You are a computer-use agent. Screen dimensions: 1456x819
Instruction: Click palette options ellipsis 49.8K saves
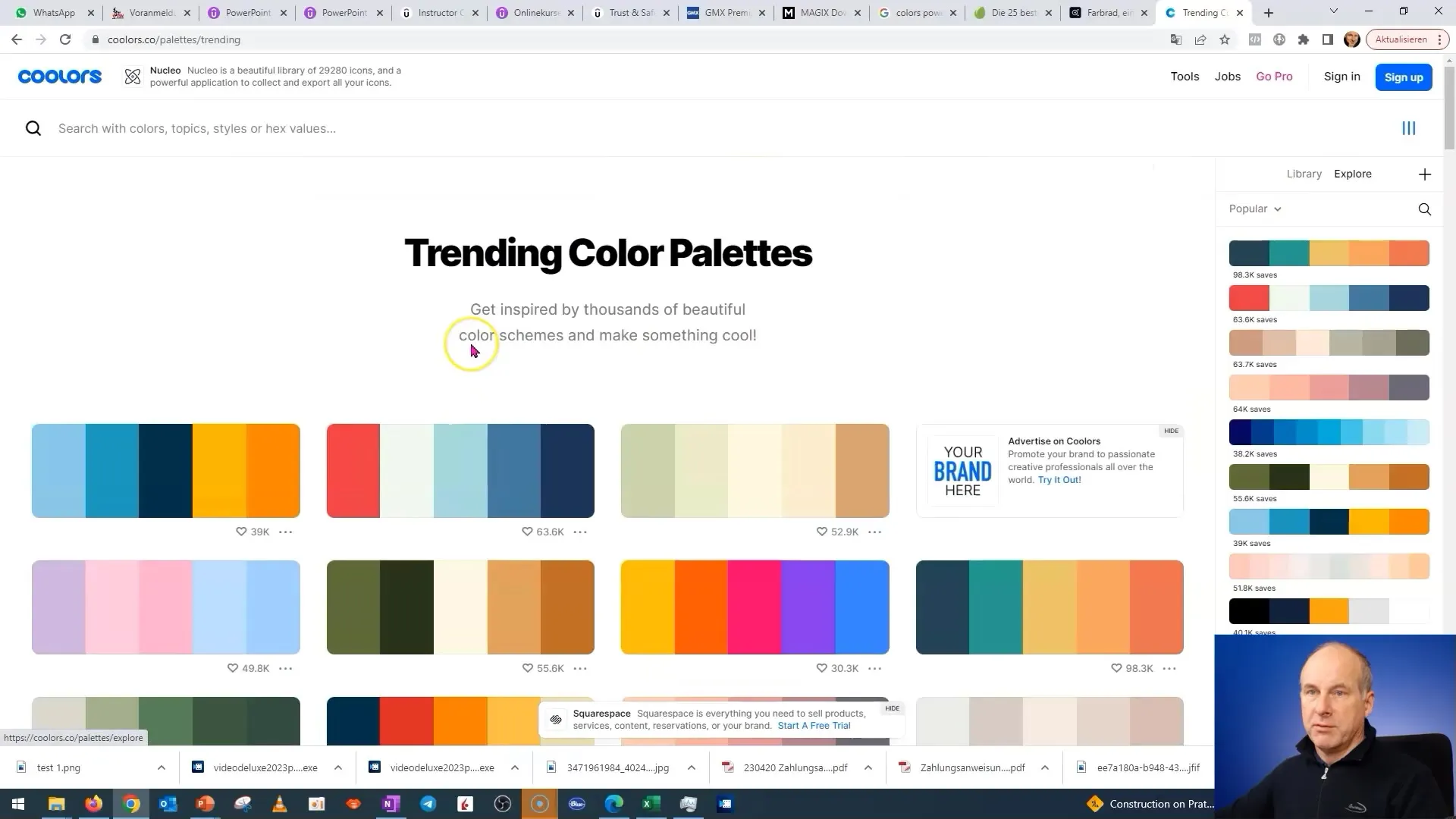coord(286,668)
